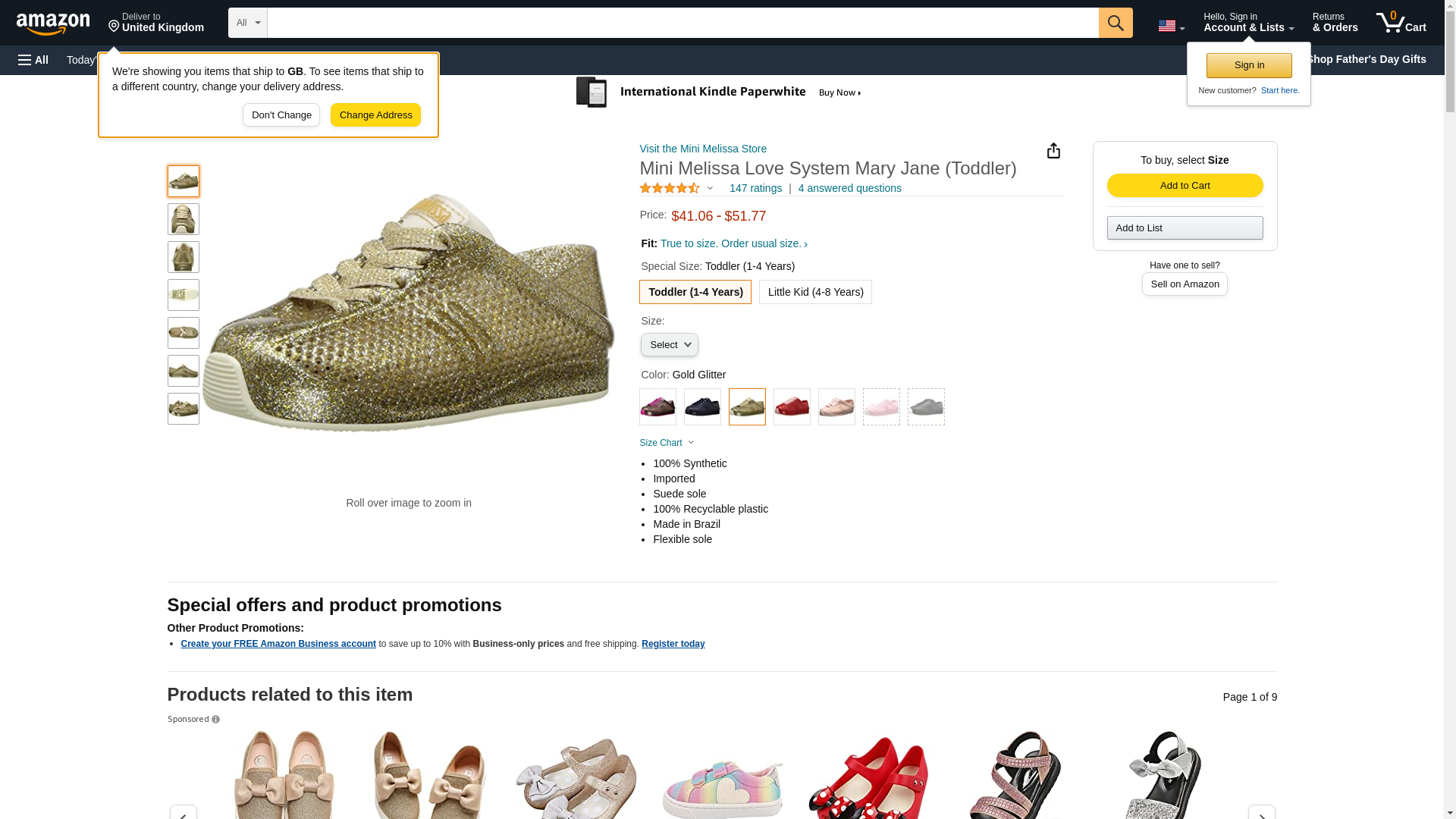This screenshot has width=1456, height=819.
Task: Click Add to Cart button
Action: pyautogui.click(x=1185, y=186)
